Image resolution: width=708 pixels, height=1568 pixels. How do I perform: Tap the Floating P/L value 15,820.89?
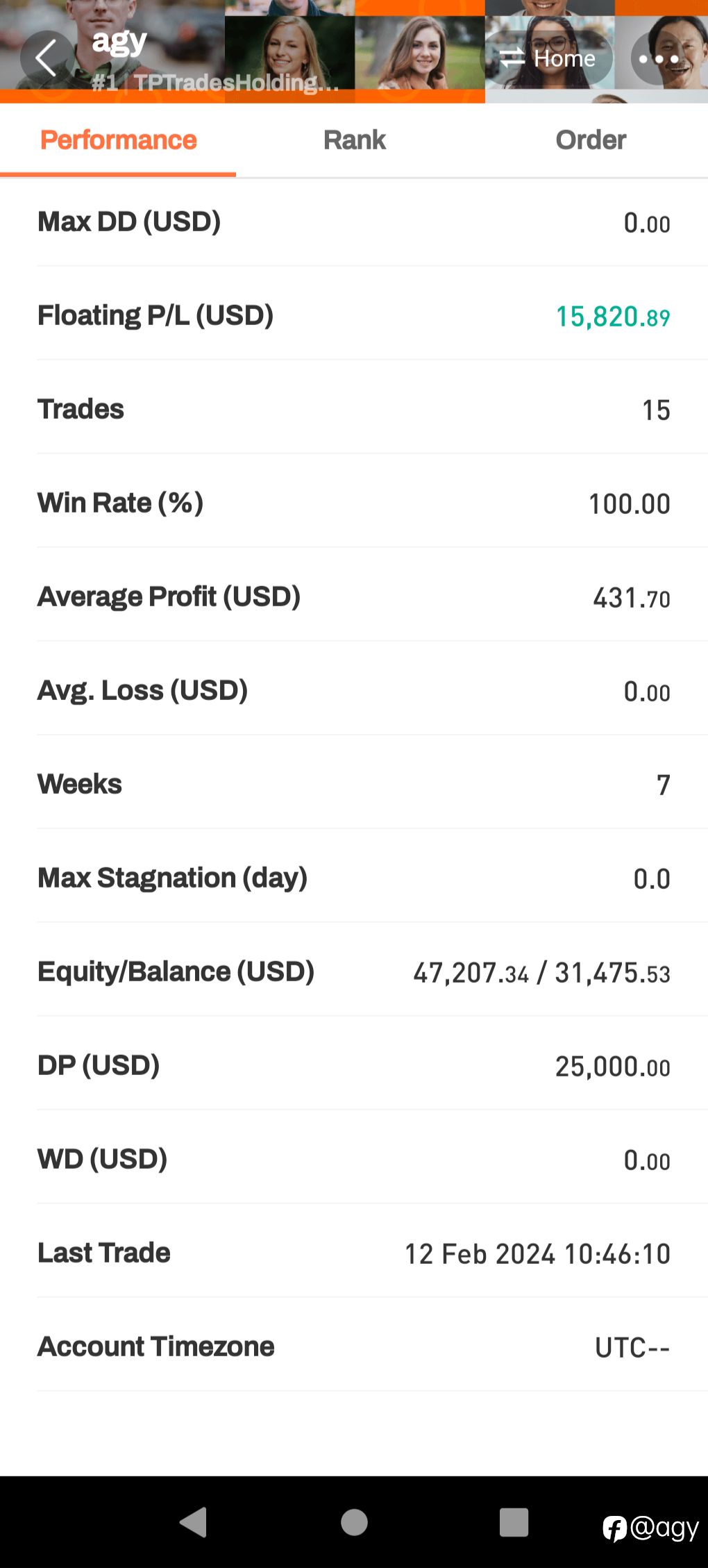(x=613, y=317)
